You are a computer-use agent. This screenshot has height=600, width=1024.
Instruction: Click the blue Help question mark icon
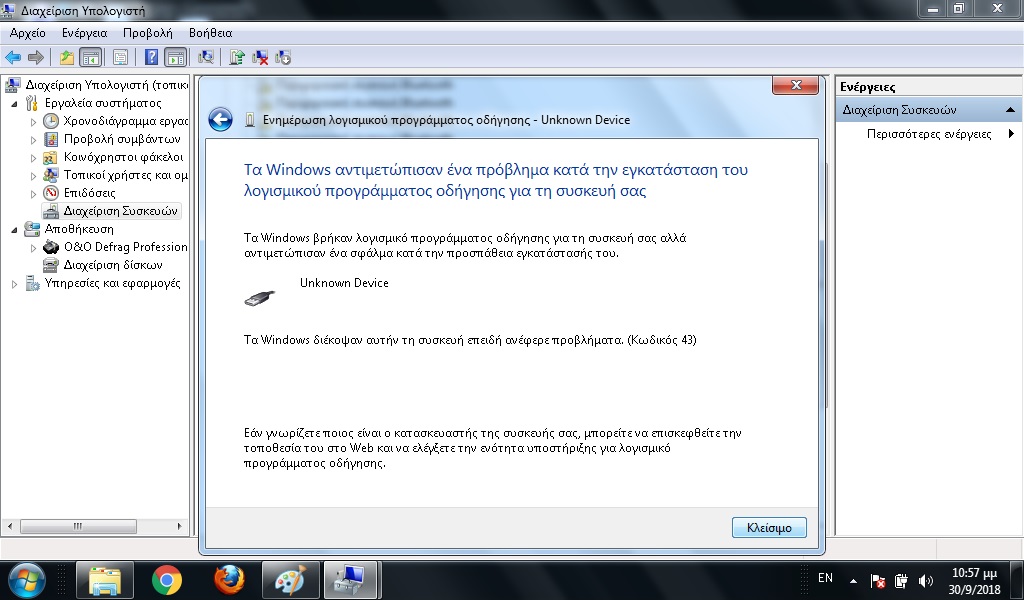point(152,57)
